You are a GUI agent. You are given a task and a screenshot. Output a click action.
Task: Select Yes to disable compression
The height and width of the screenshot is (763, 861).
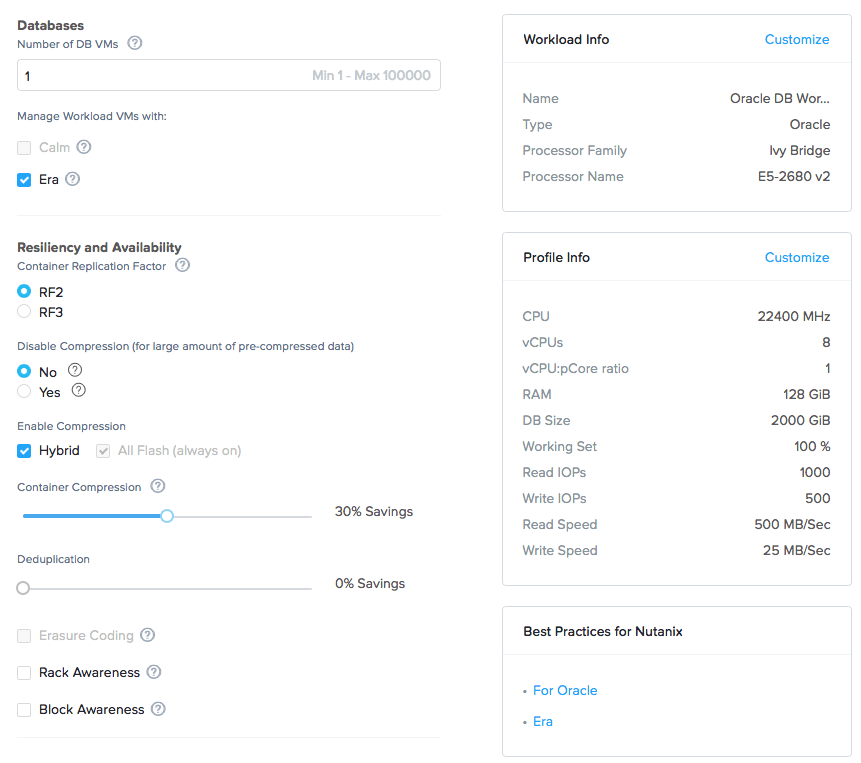tap(24, 391)
